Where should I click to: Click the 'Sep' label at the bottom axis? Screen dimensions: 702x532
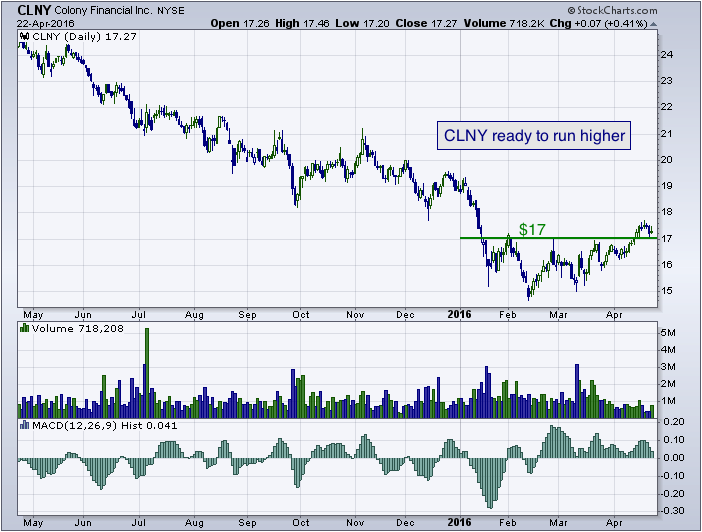[x=247, y=523]
